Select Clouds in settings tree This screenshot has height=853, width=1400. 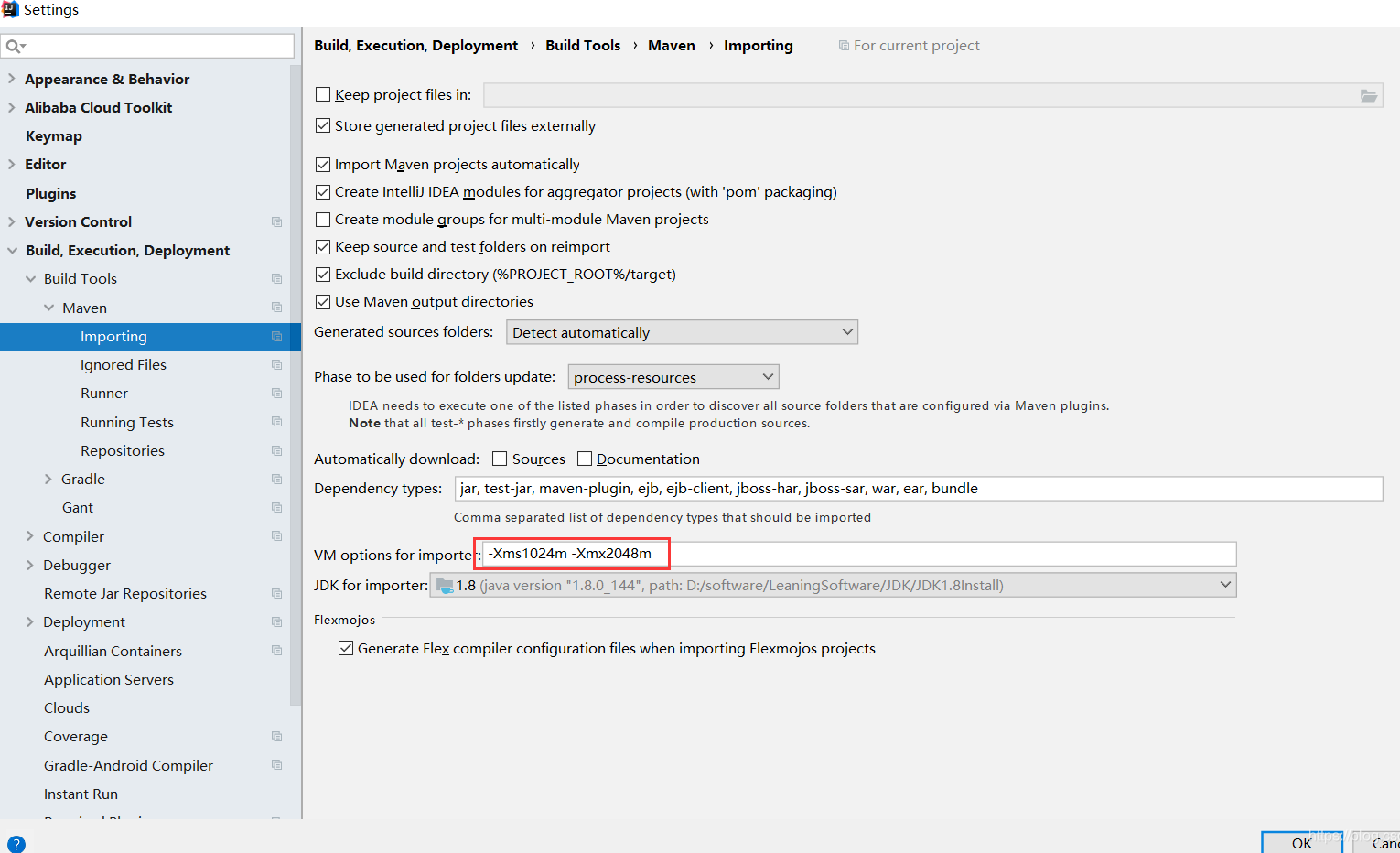(67, 707)
